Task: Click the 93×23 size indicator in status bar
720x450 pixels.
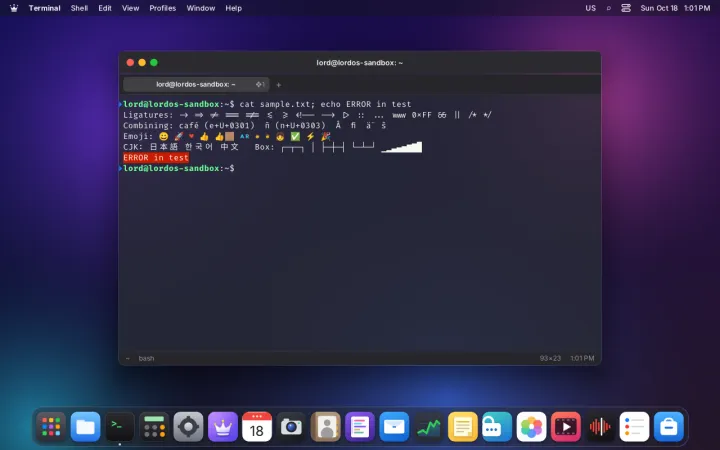Action: point(550,358)
